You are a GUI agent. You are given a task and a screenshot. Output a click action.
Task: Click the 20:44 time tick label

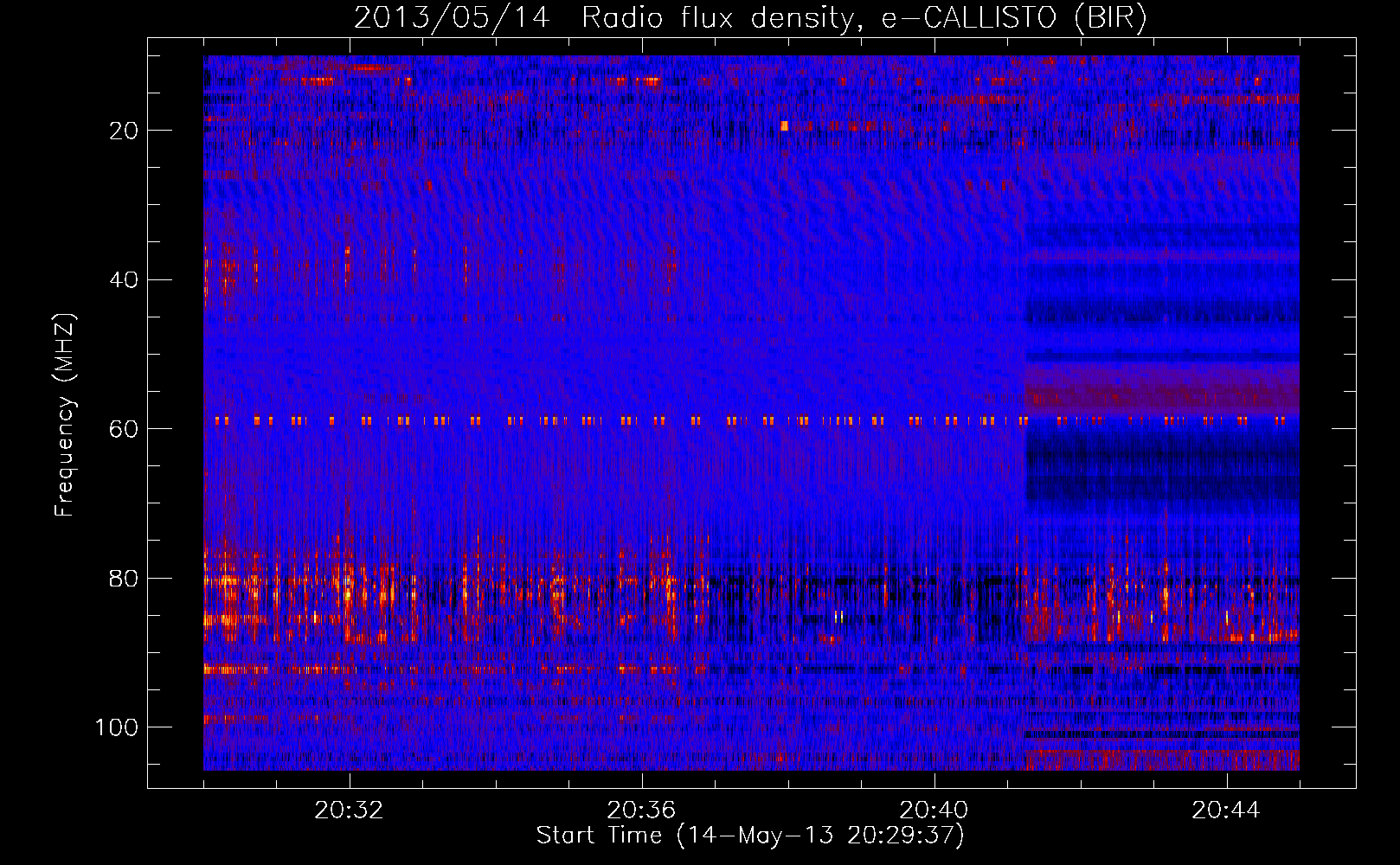1226,811
